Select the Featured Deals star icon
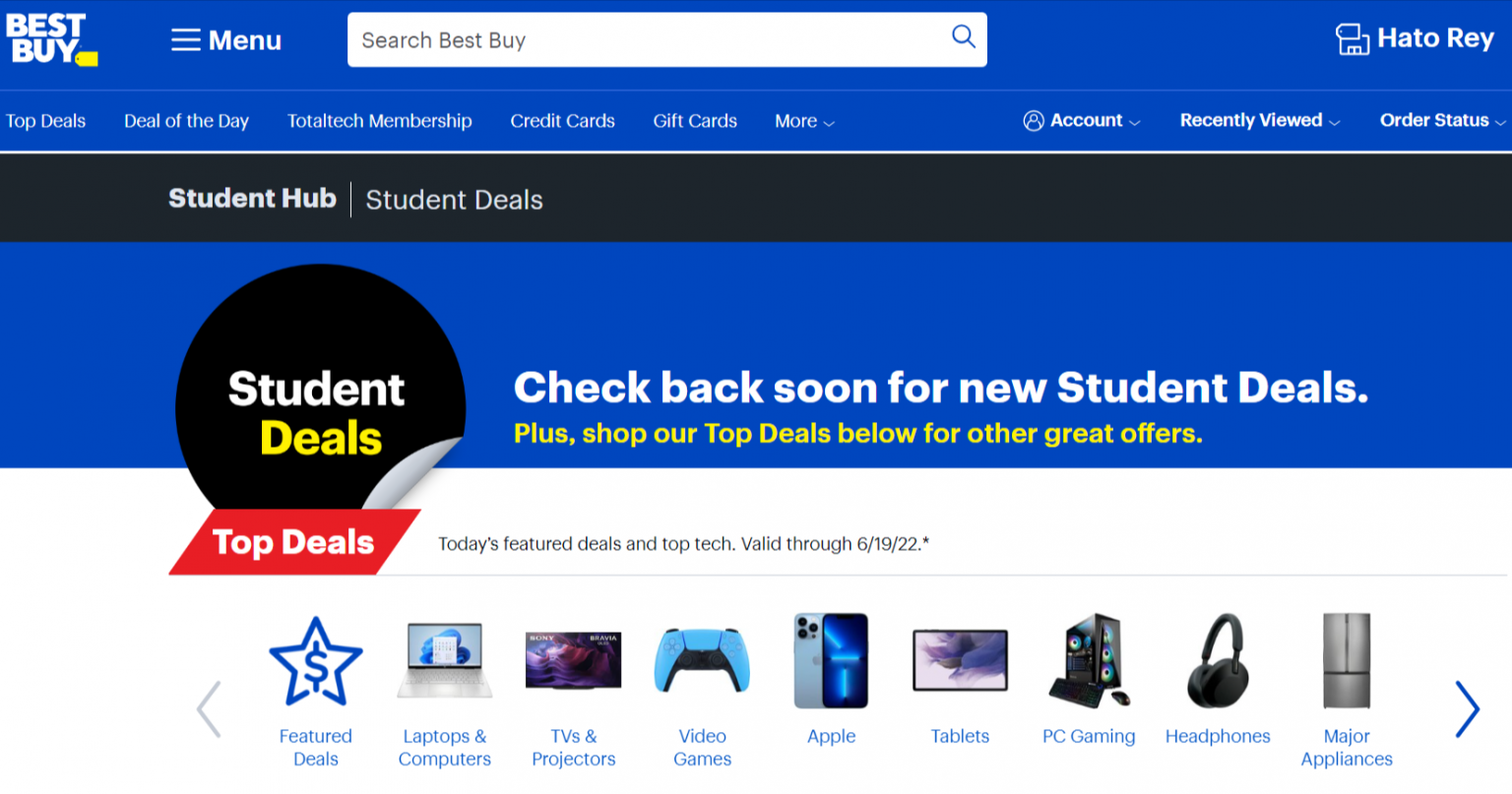1512x794 pixels. pyautogui.click(x=315, y=659)
